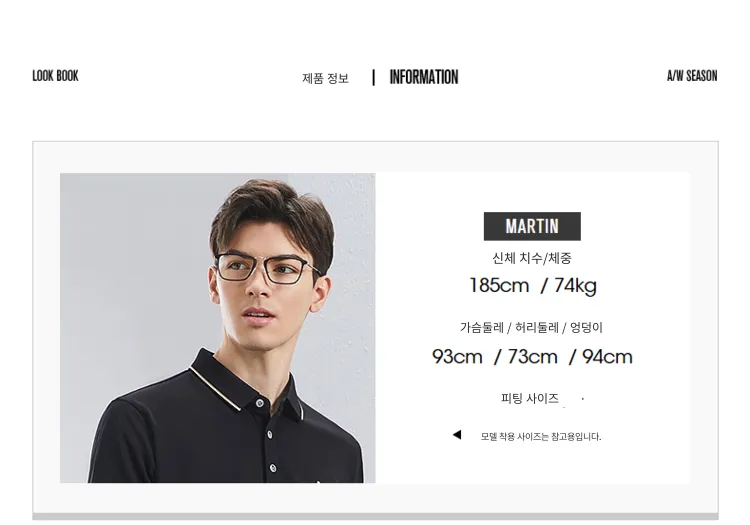Click the 74kg weight value

click(575, 285)
